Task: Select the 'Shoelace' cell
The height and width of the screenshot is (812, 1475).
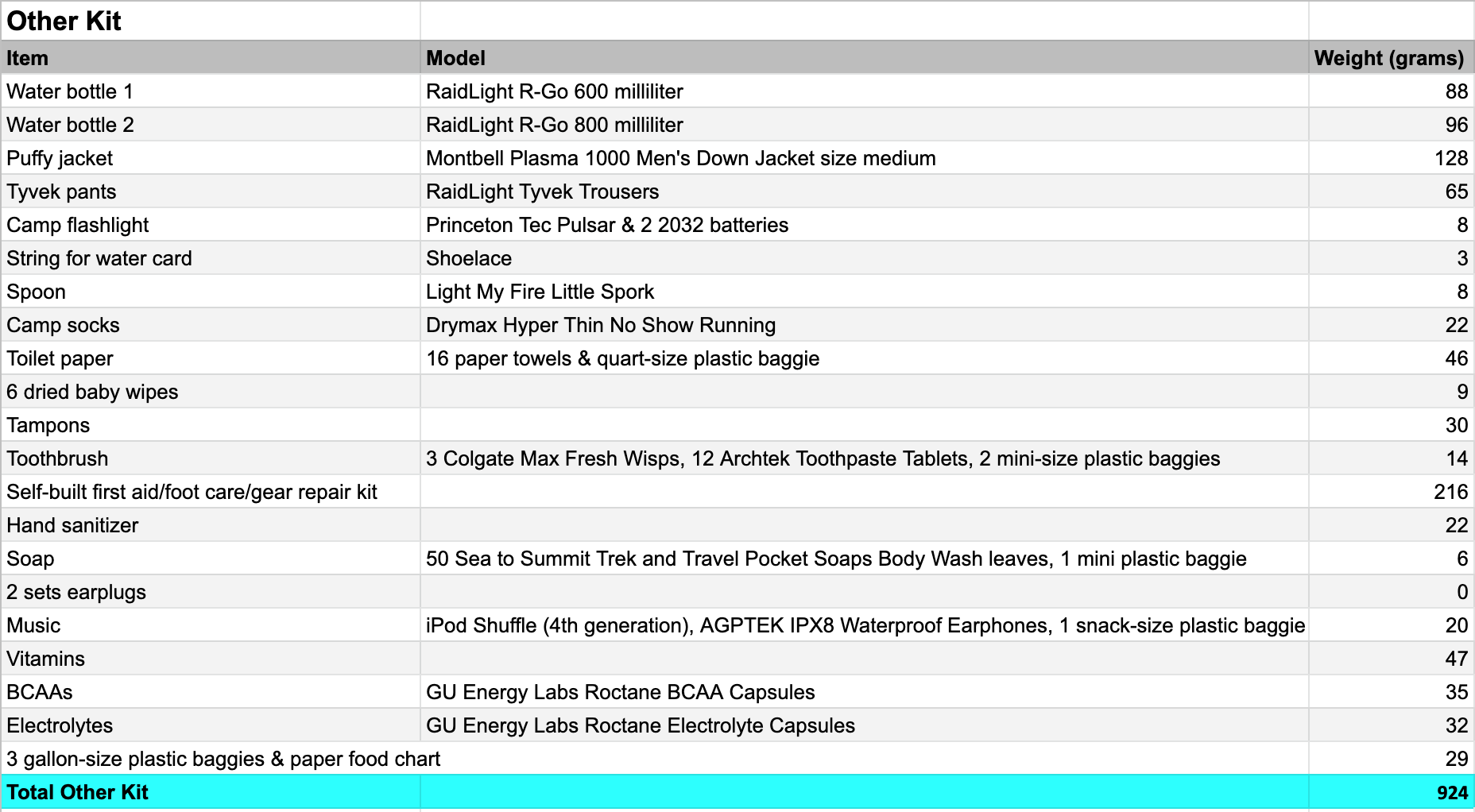Action: (x=864, y=258)
